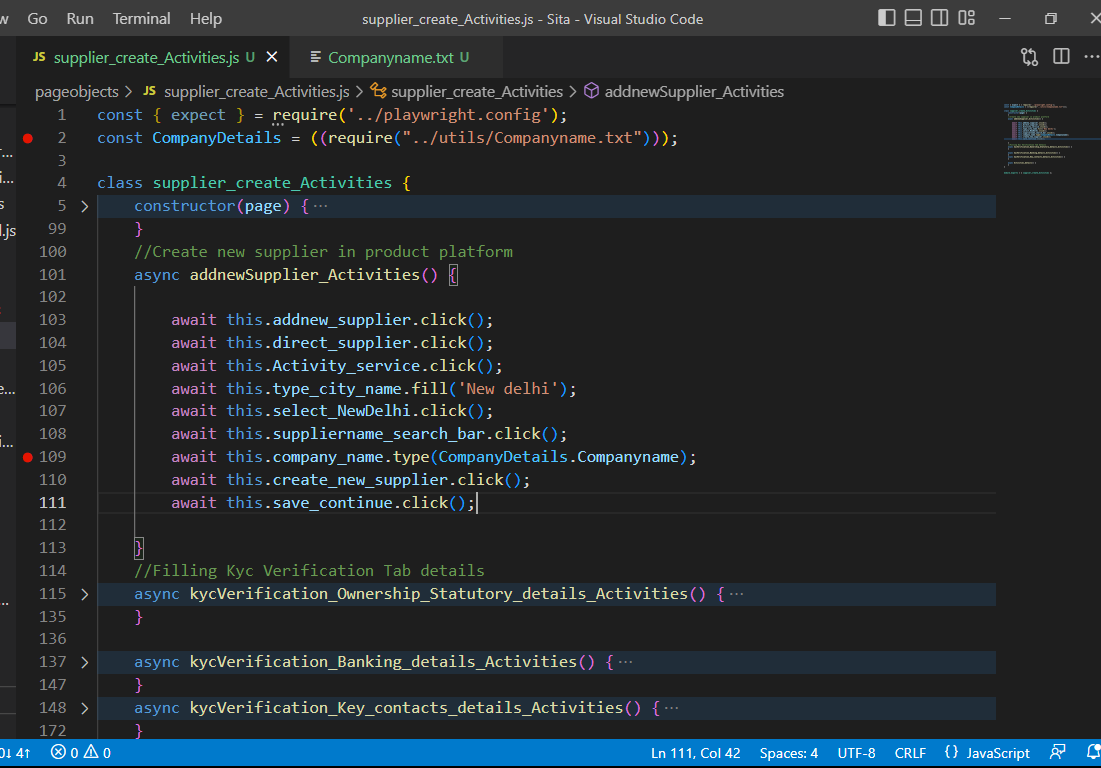1101x768 pixels.
Task: Open Customize Layout icon
Action: [967, 18]
